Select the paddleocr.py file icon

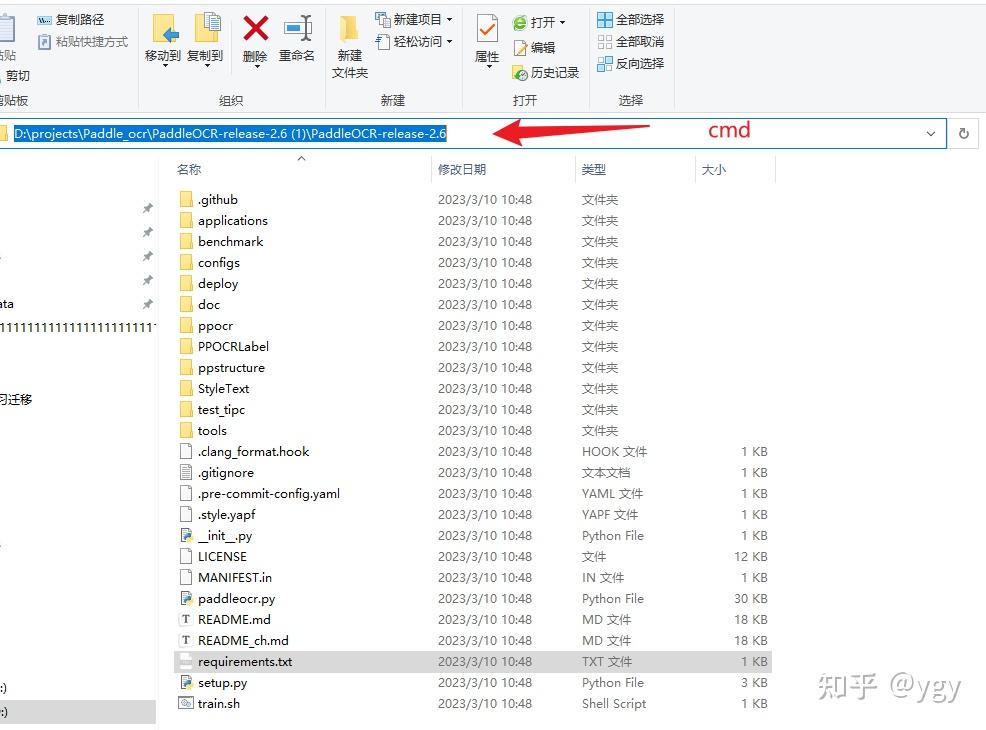(x=186, y=599)
